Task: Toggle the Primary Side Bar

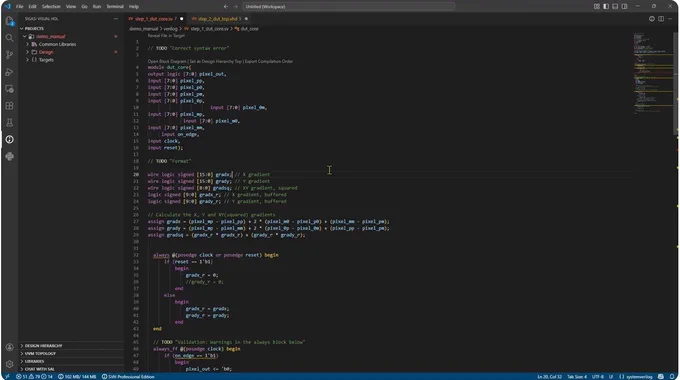Action: (x=606, y=7)
